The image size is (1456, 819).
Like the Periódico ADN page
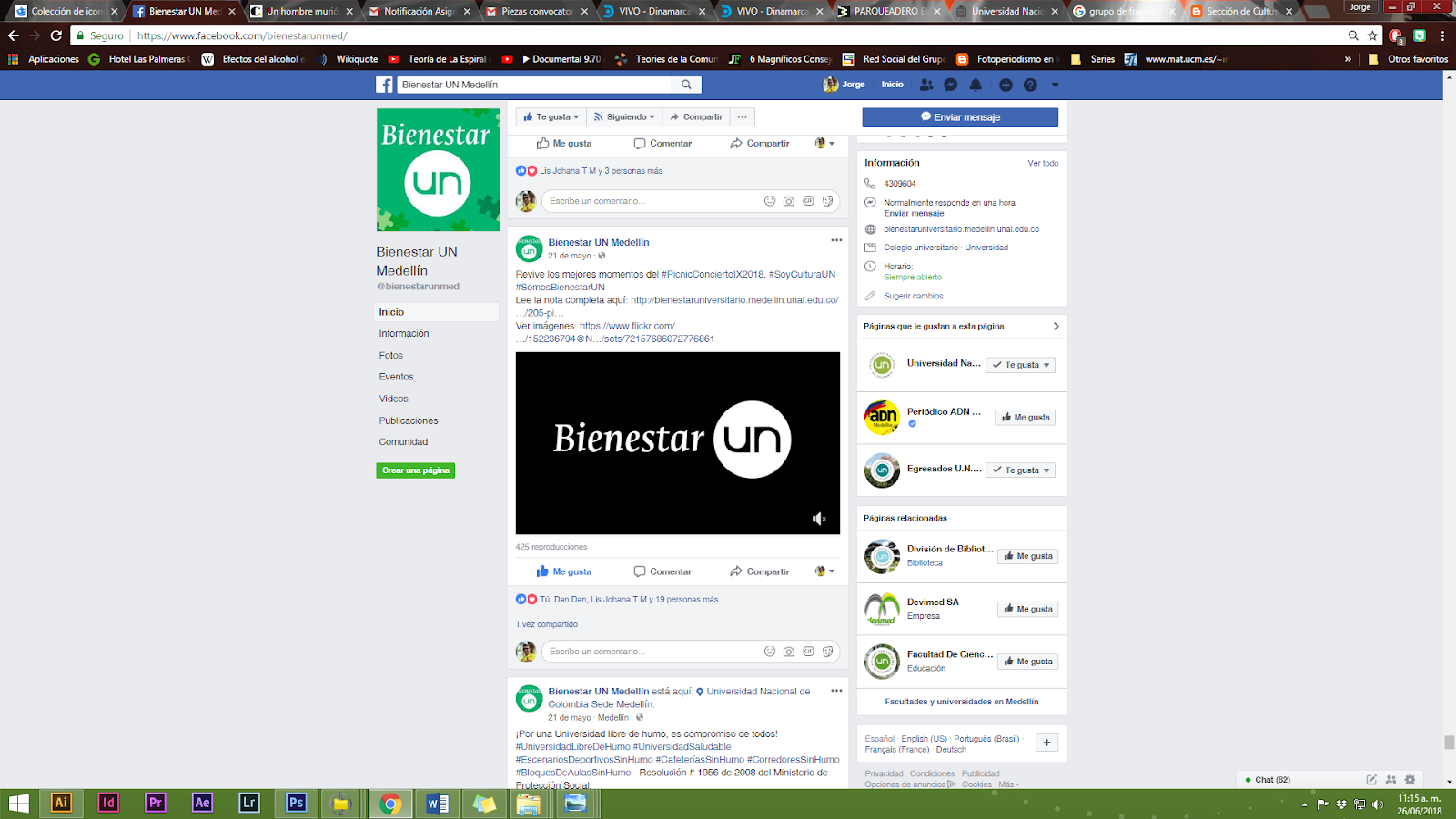click(x=1026, y=418)
